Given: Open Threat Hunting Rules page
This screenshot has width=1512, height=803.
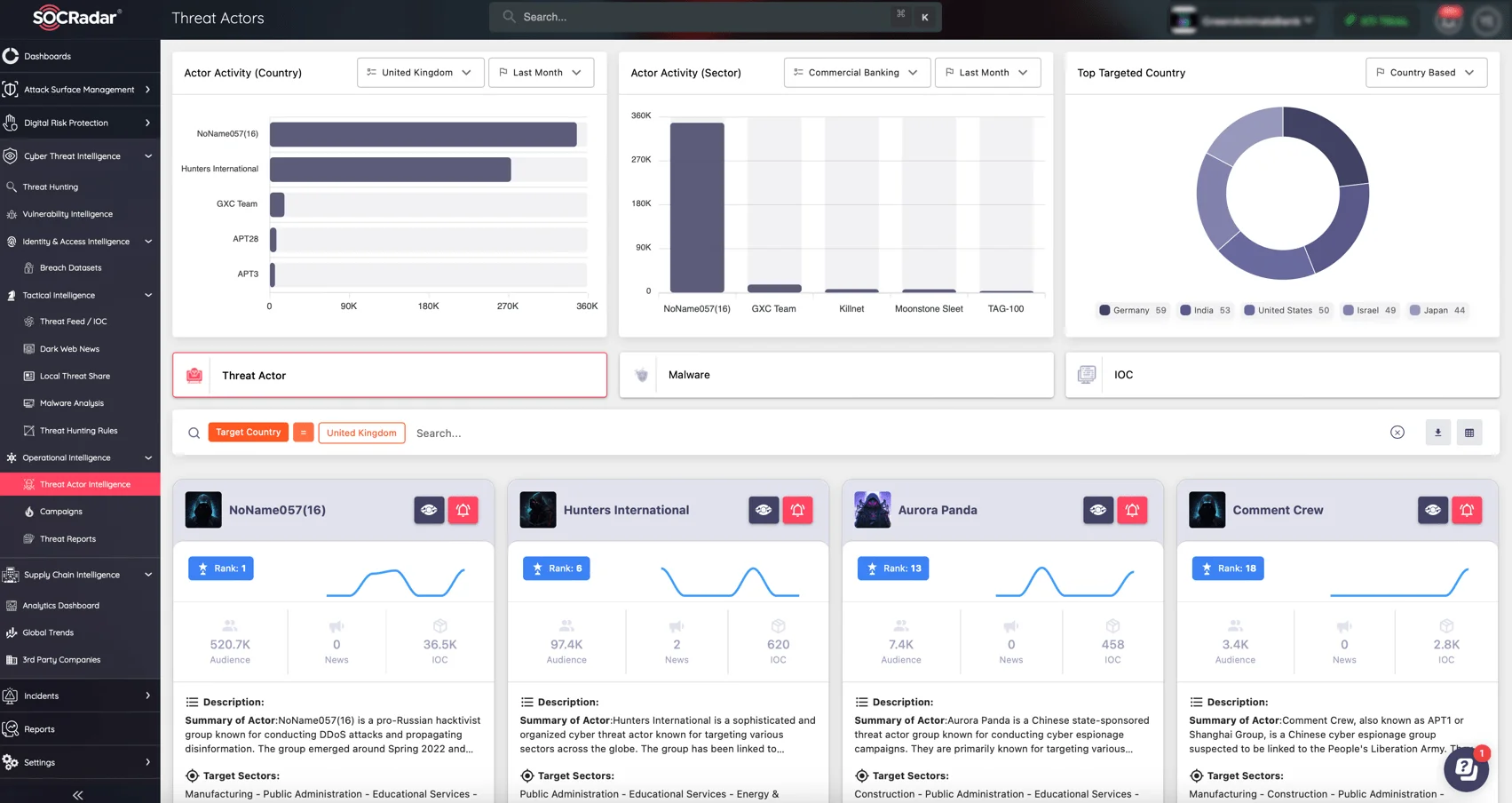Looking at the screenshot, I should click(x=80, y=431).
